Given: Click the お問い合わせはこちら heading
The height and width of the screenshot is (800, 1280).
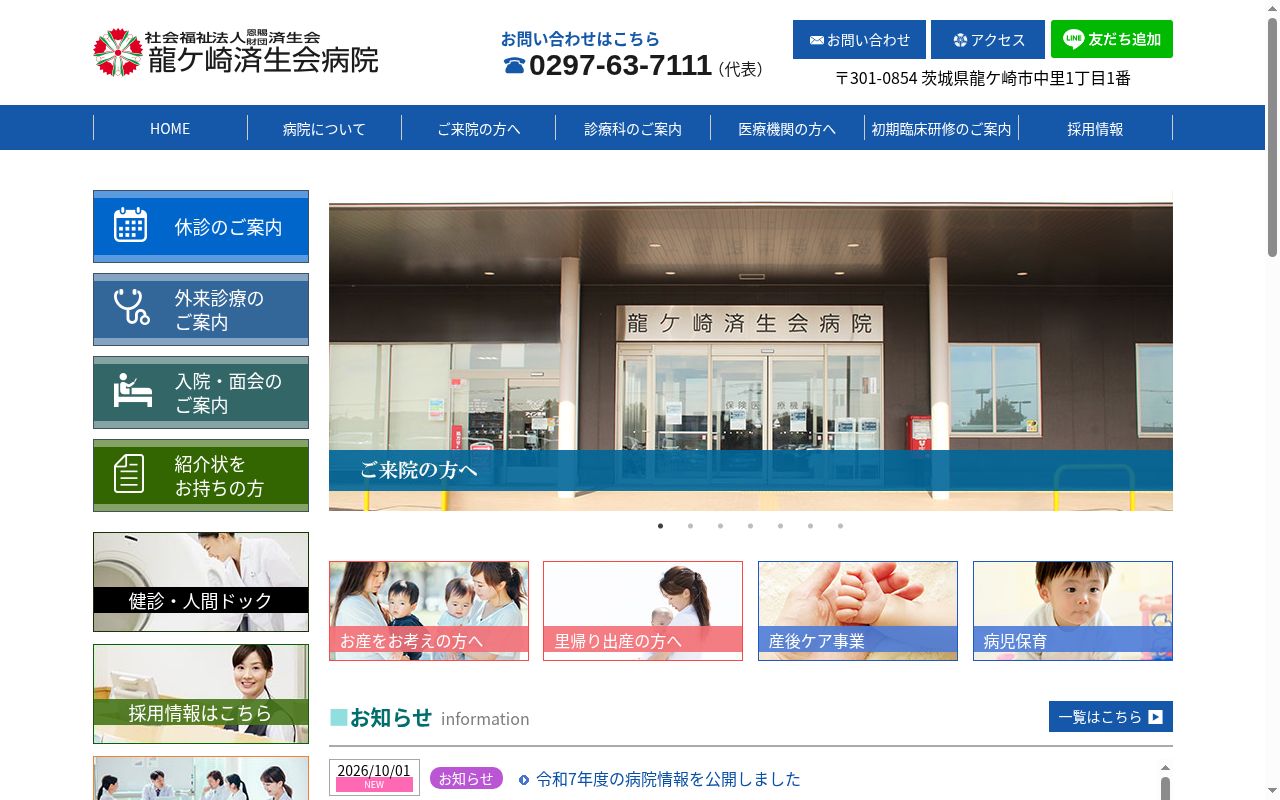Looking at the screenshot, I should tap(580, 39).
